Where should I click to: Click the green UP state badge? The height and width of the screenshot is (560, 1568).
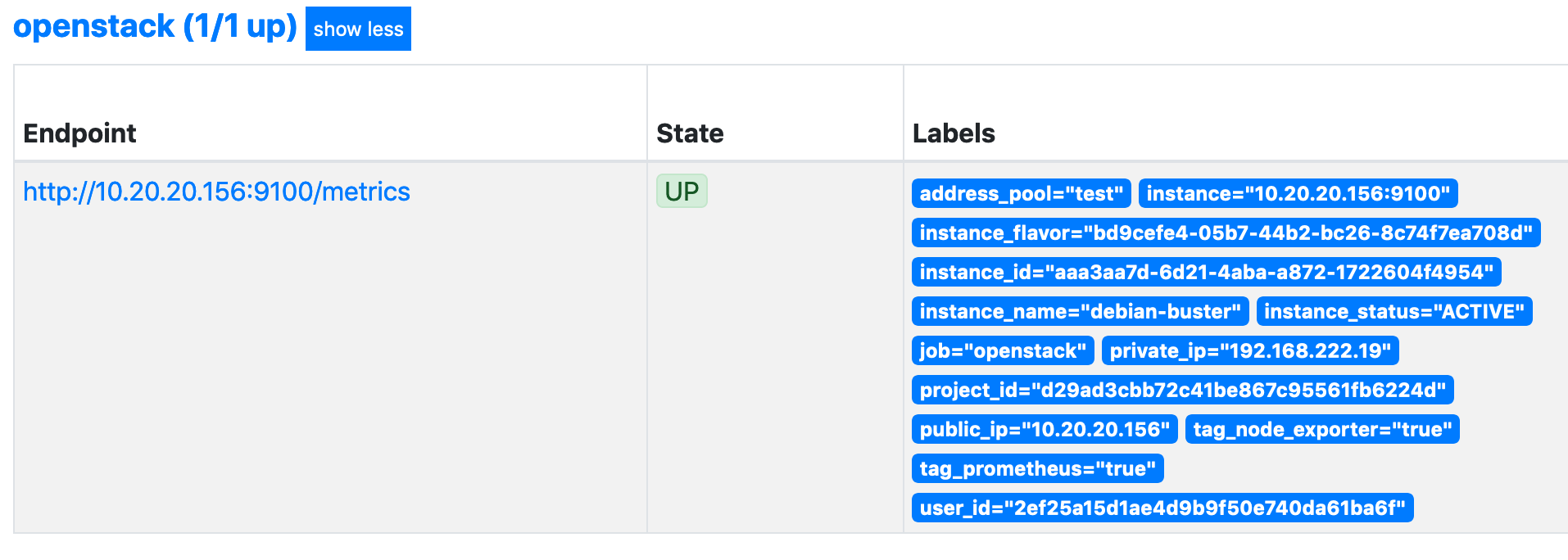pyautogui.click(x=681, y=190)
